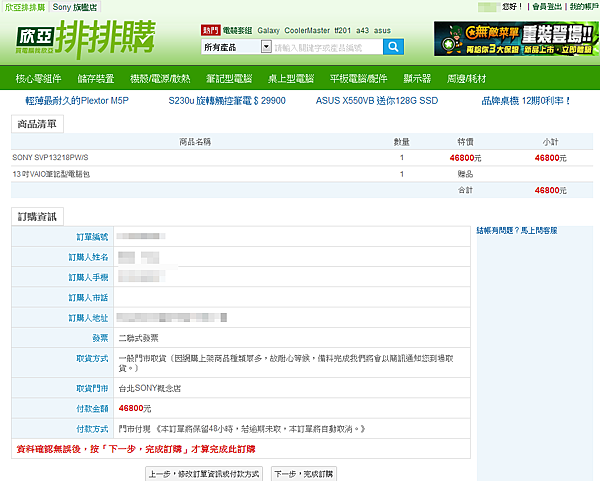
Task: Open the 平板電腦/配件 menu
Action: coord(359,78)
